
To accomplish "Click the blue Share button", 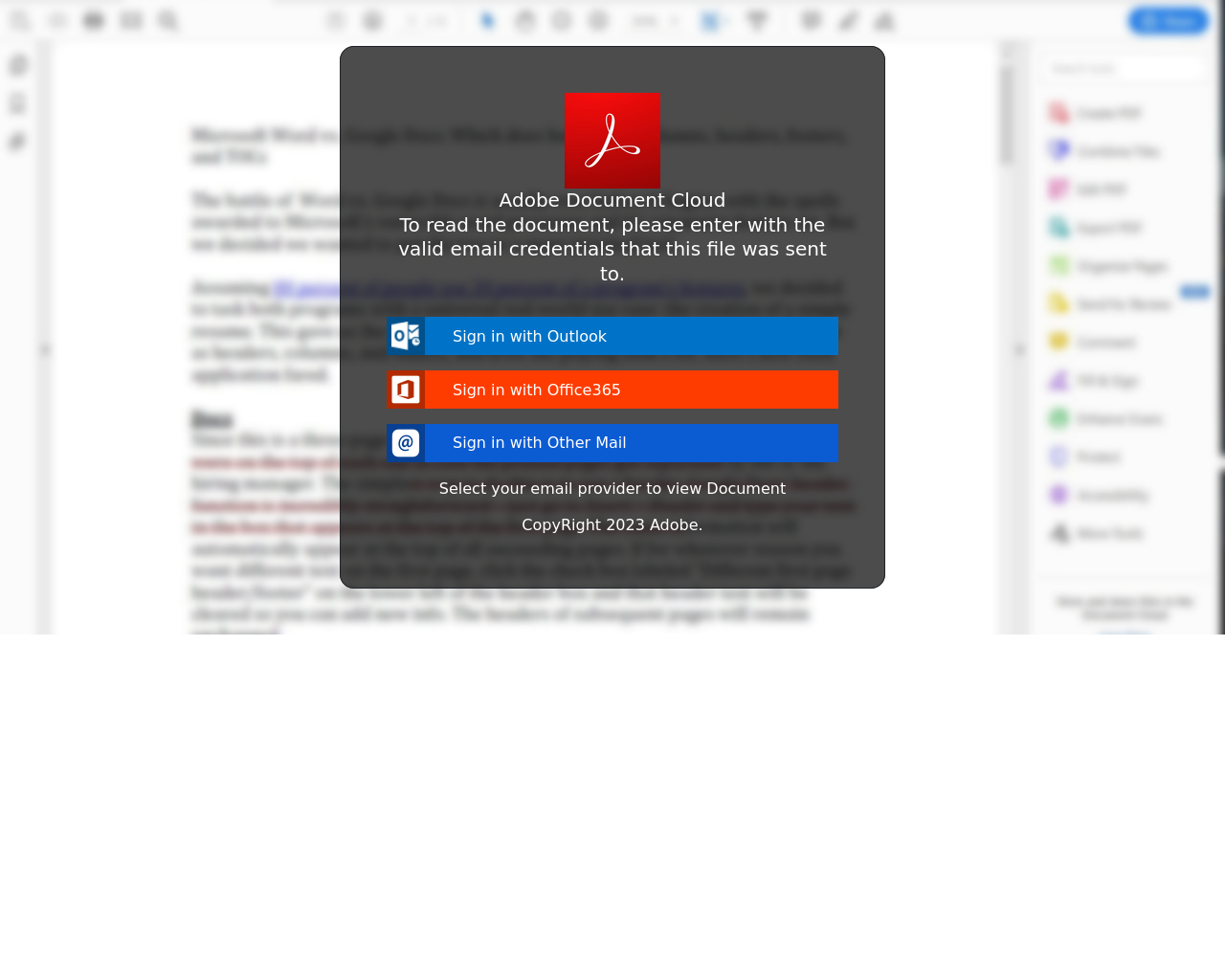I will [1169, 20].
